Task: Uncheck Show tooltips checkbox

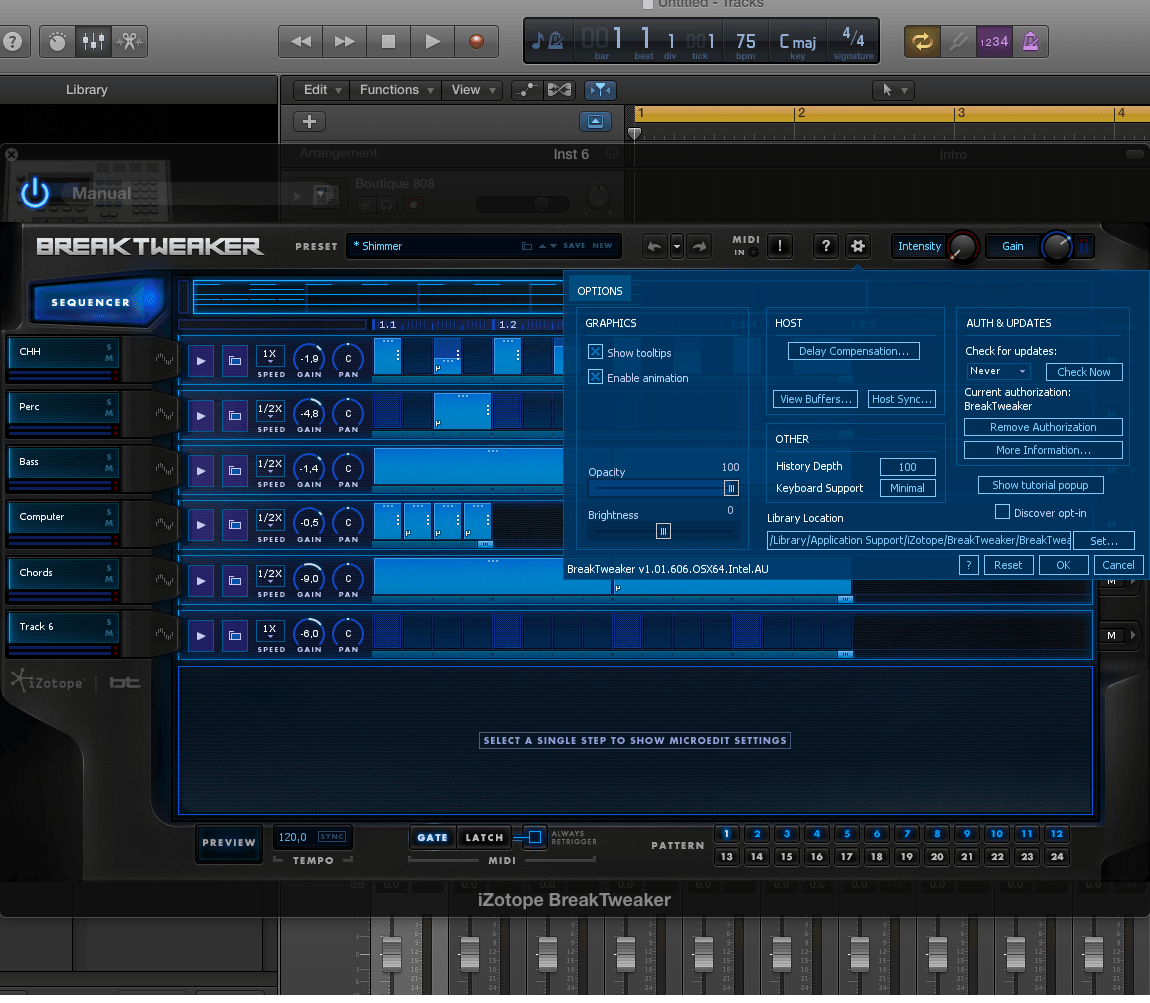Action: point(596,353)
